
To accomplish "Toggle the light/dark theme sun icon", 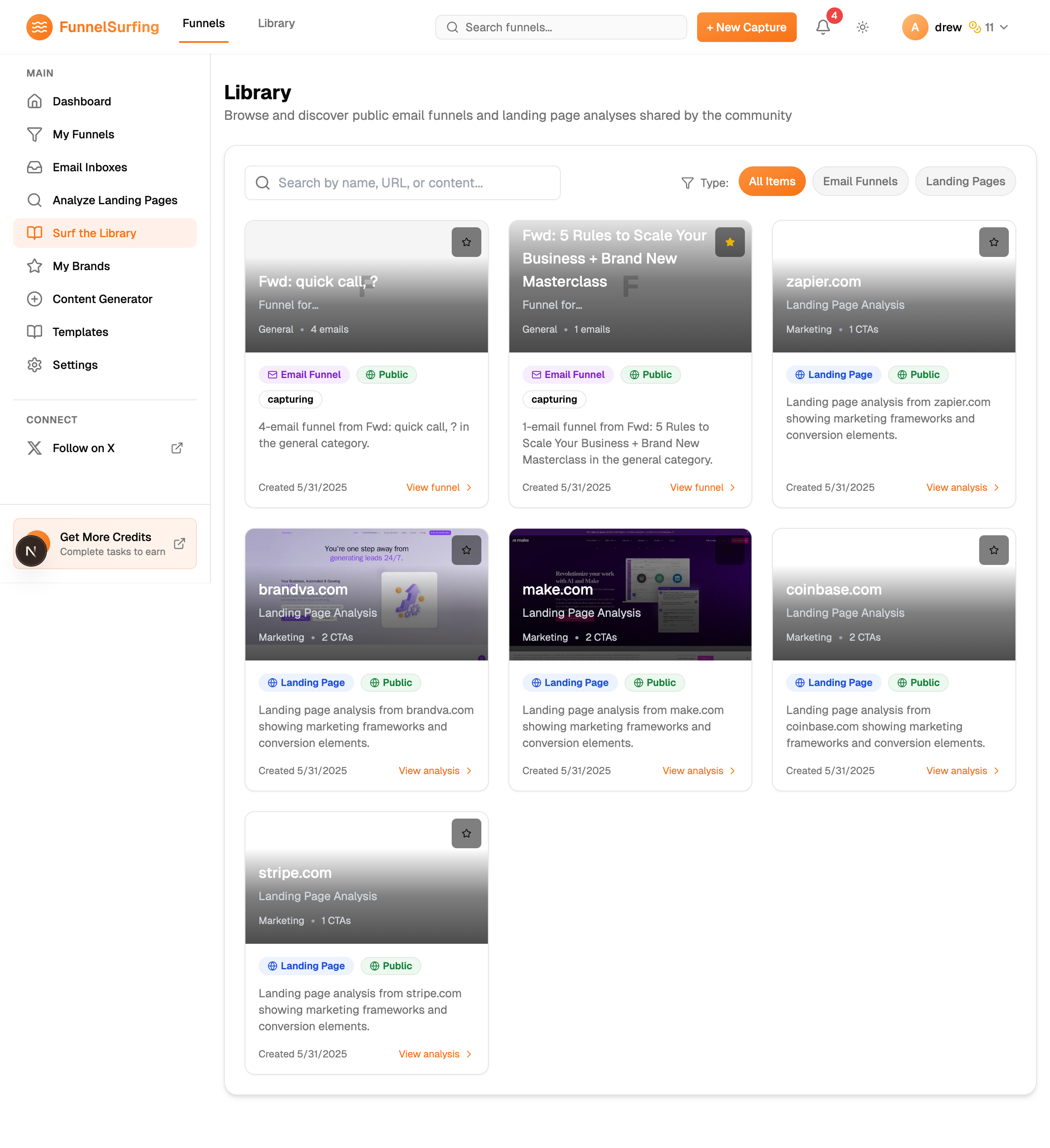I will point(862,27).
